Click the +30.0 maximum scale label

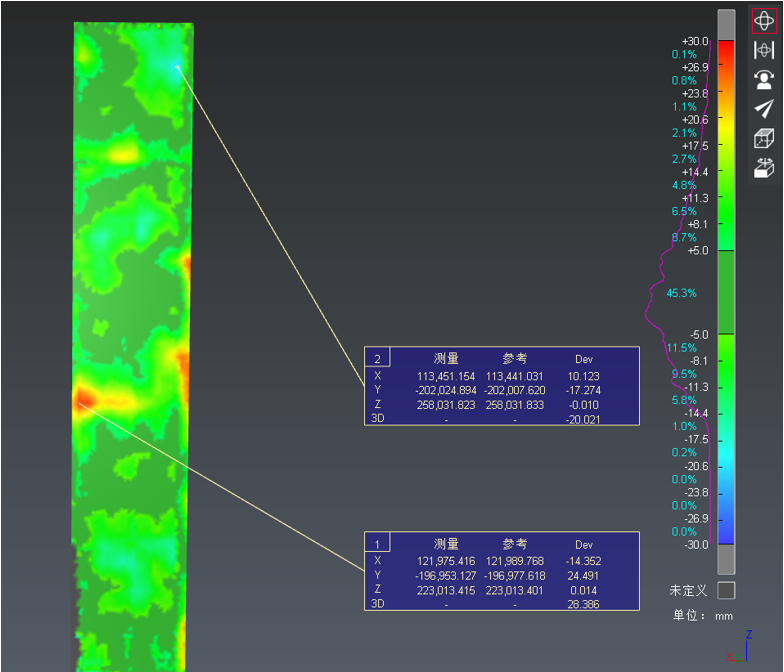point(695,41)
